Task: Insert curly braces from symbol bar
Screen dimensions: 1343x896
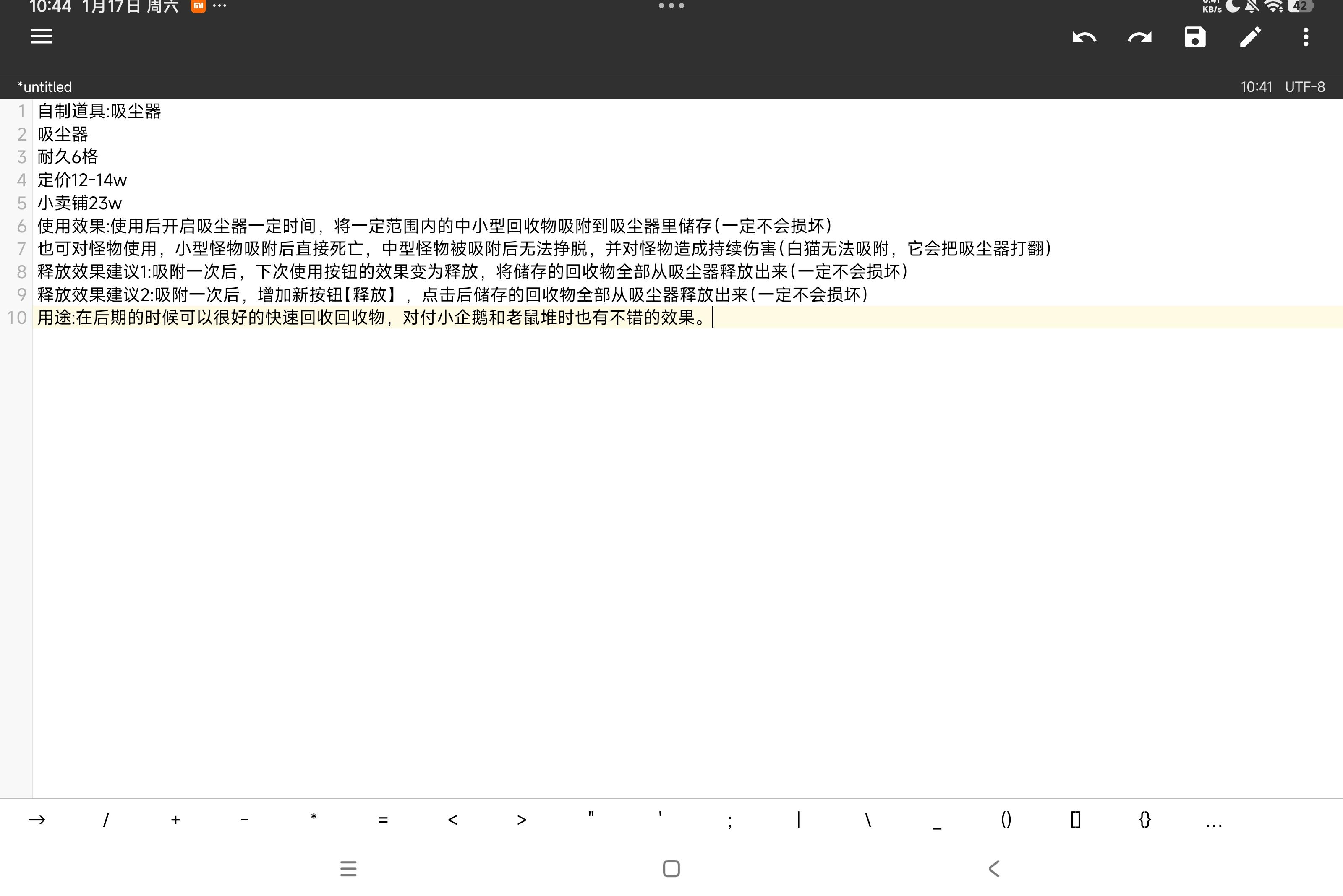Action: [1144, 820]
